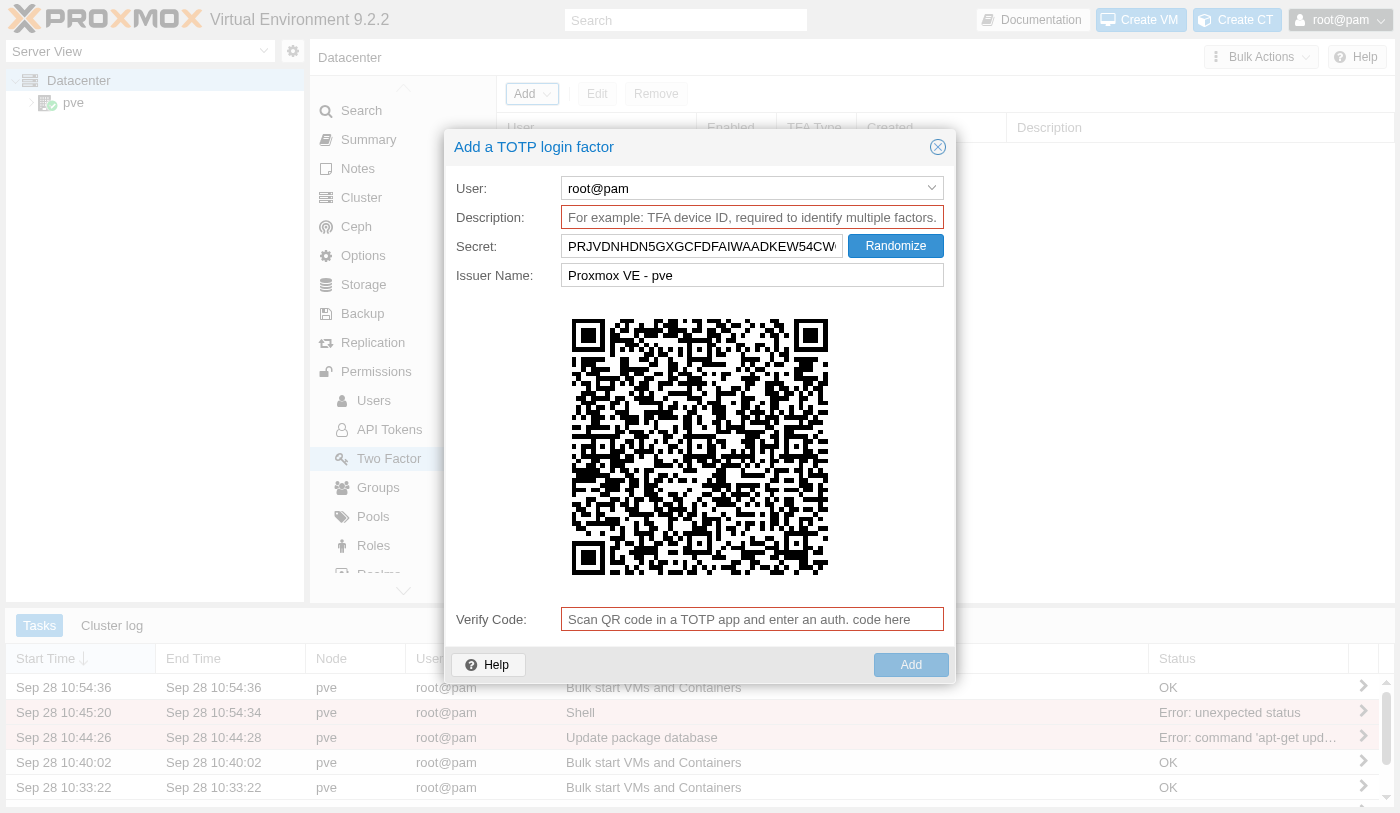This screenshot has height=813, width=1400.
Task: Click the Notes icon in sidebar
Action: point(326,169)
